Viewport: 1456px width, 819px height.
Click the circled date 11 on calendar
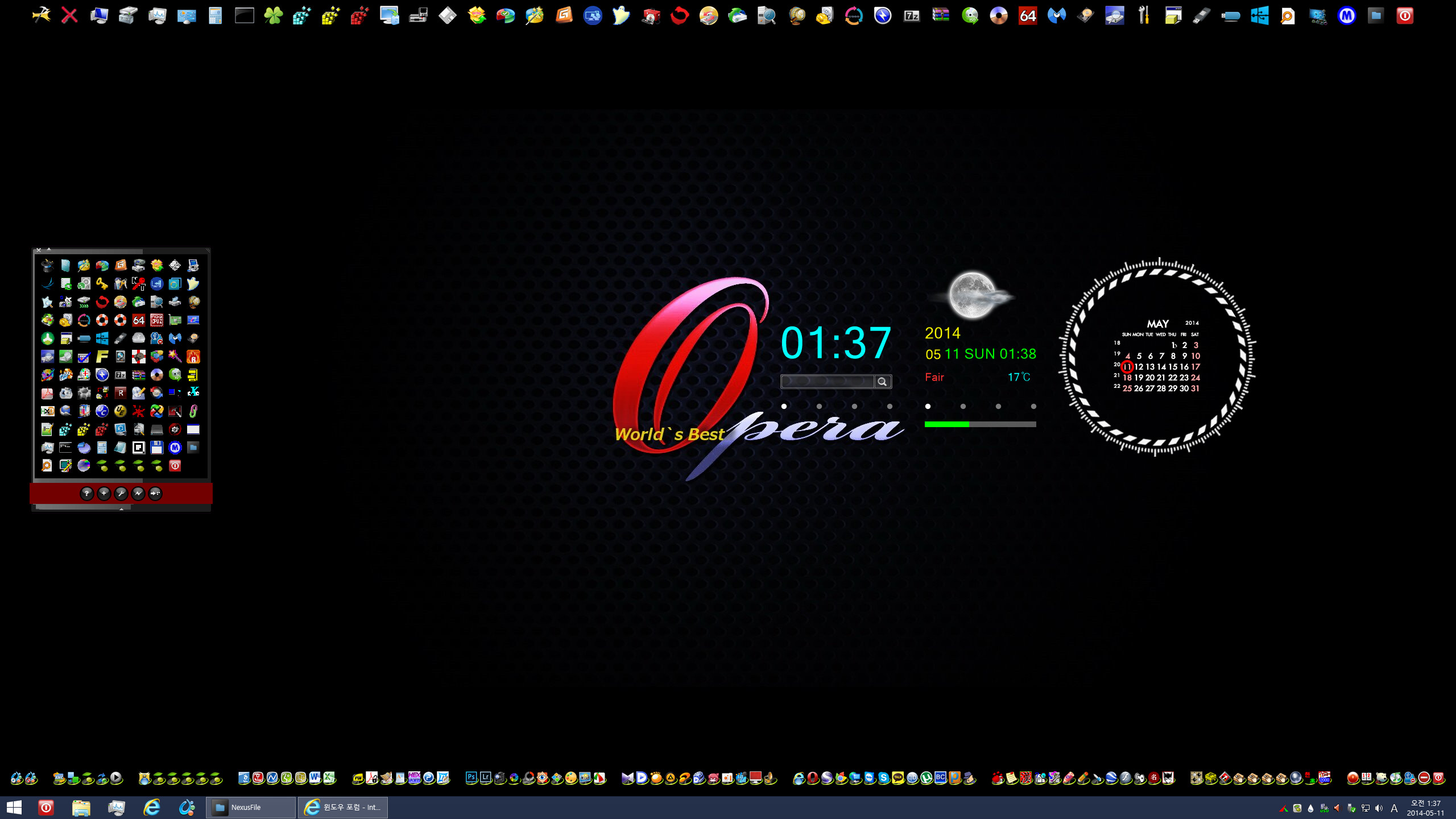click(x=1127, y=367)
